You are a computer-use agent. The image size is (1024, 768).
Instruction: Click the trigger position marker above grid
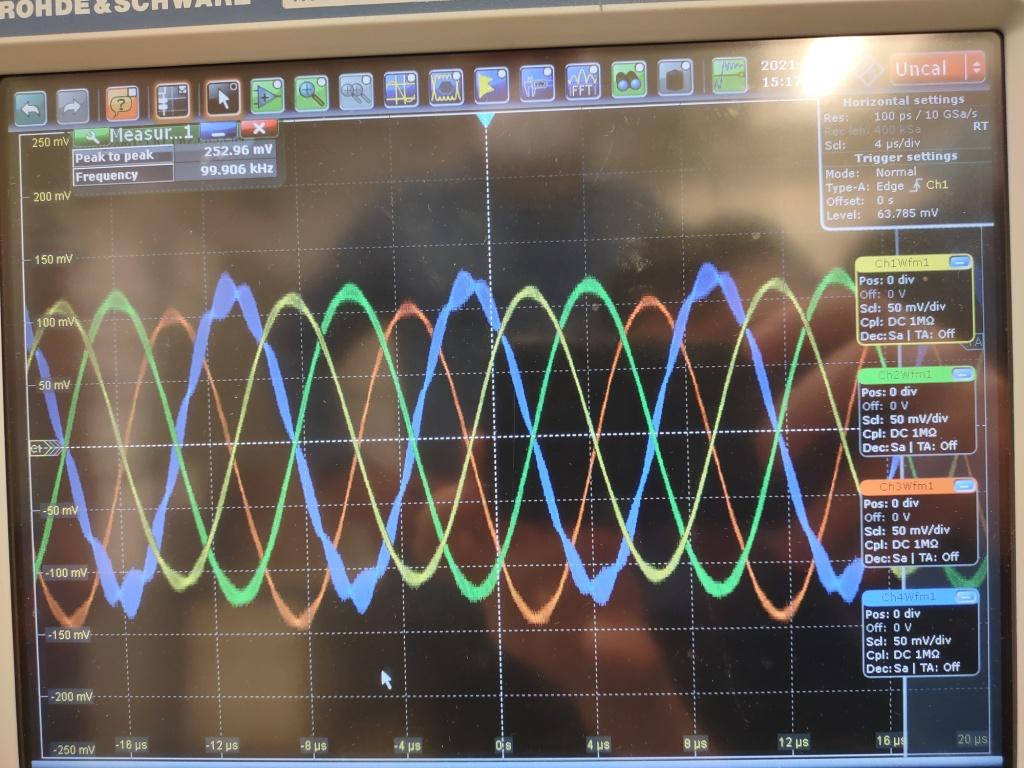485,120
